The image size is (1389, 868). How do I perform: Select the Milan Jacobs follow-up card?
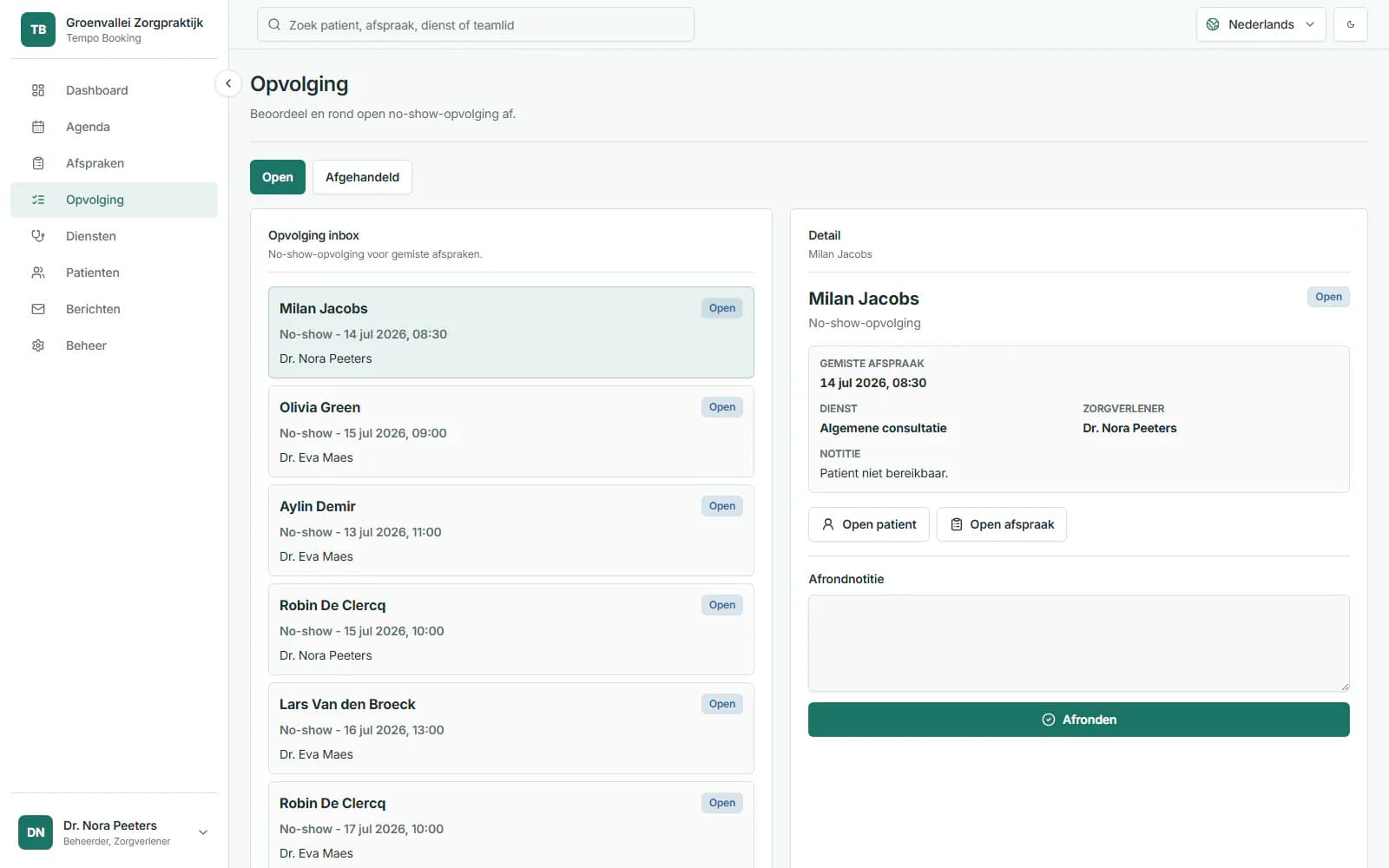point(511,332)
